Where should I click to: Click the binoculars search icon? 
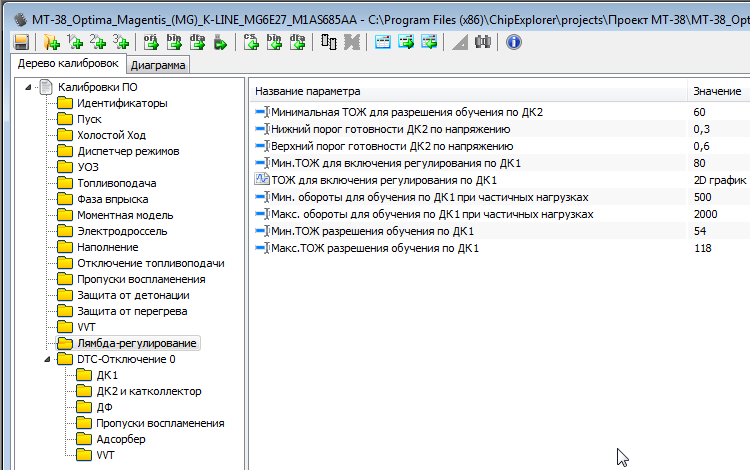483,41
